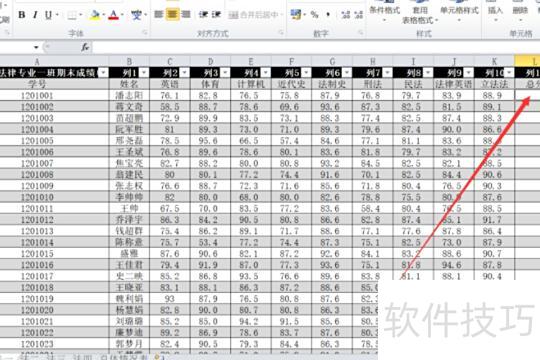Screen dimensions: 540x360
Task: Open the underline style dropdown arrow
Action: pyautogui.click(x=57, y=15)
